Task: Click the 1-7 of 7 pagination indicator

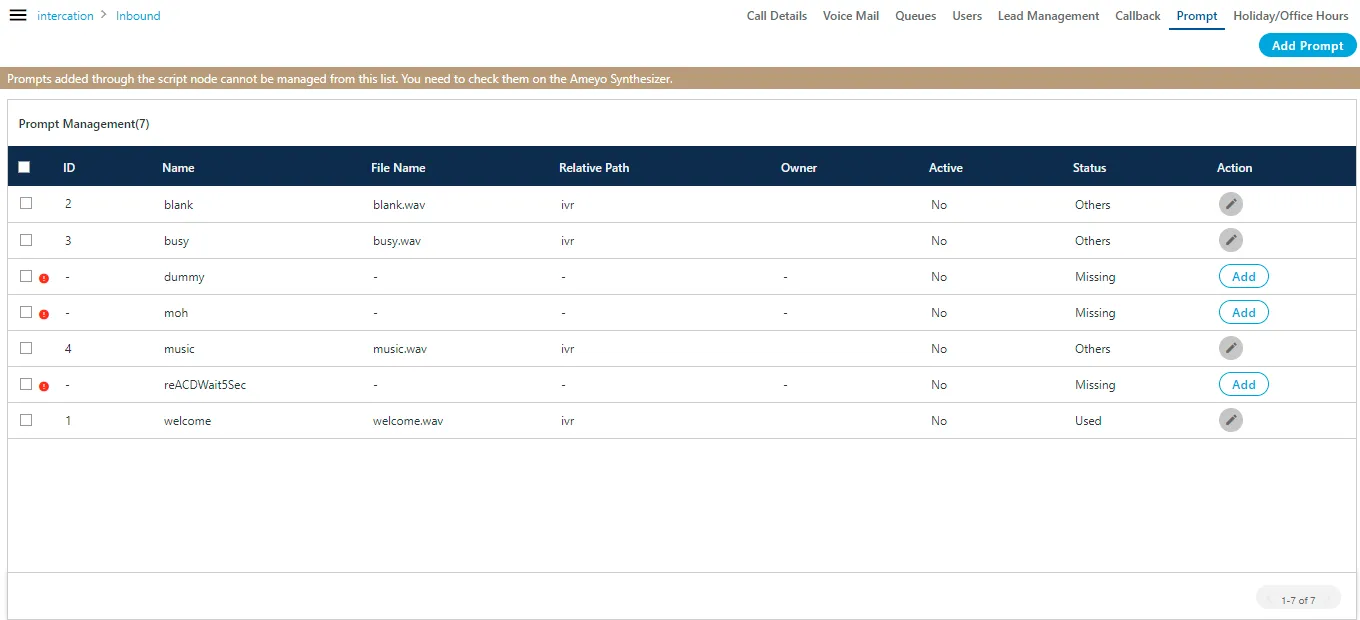Action: pyautogui.click(x=1298, y=600)
